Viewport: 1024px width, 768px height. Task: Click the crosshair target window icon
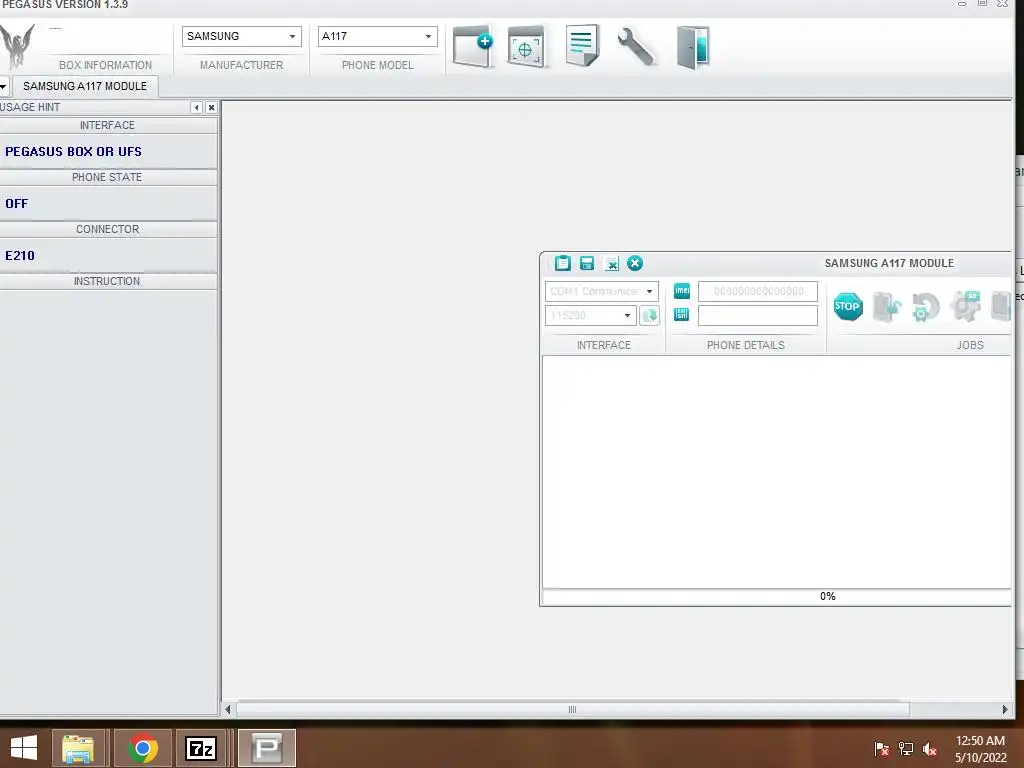[526, 46]
